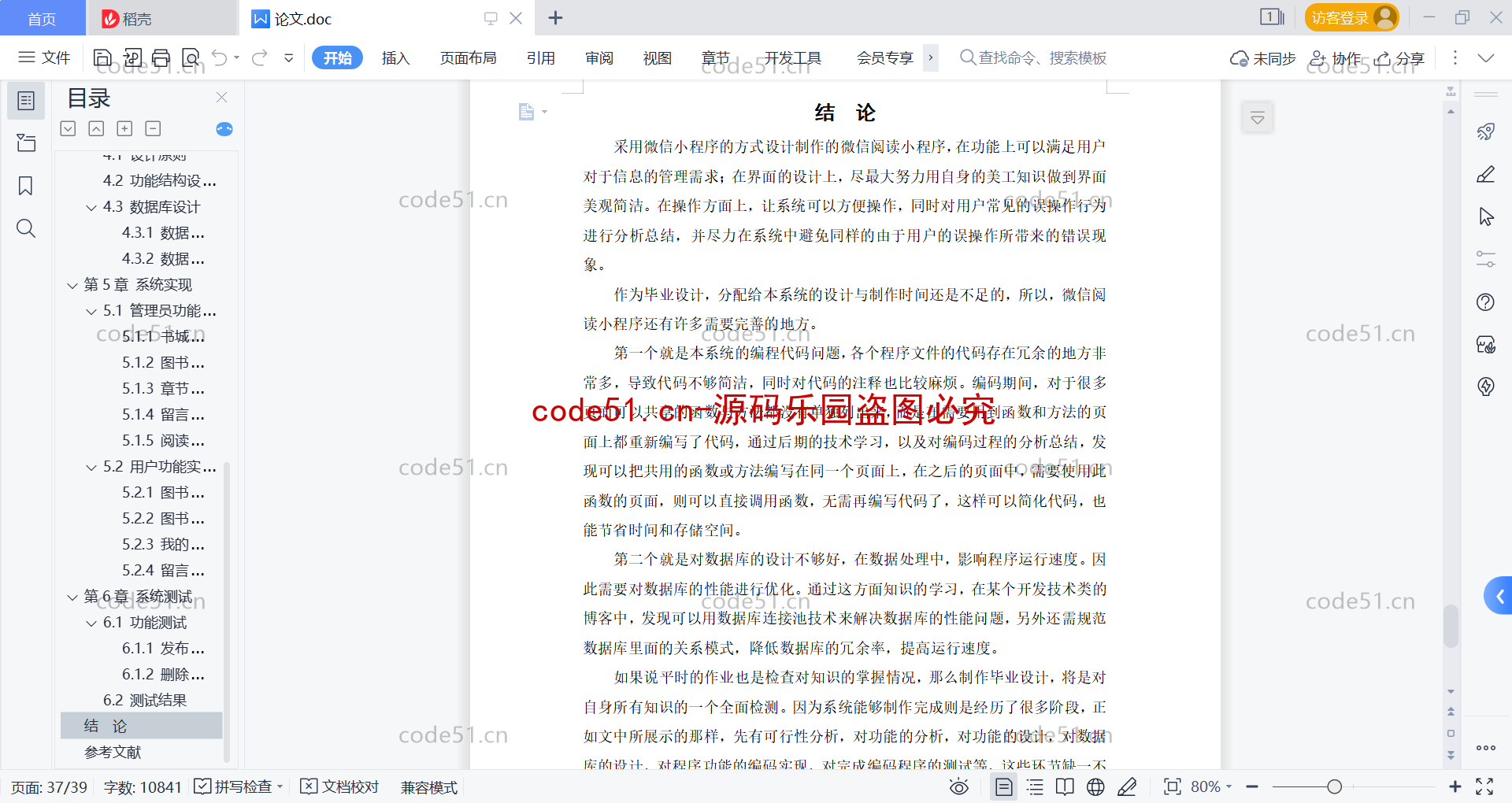The width and height of the screenshot is (1512, 803).
Task: Switch to the 首页 tab
Action: click(x=42, y=18)
